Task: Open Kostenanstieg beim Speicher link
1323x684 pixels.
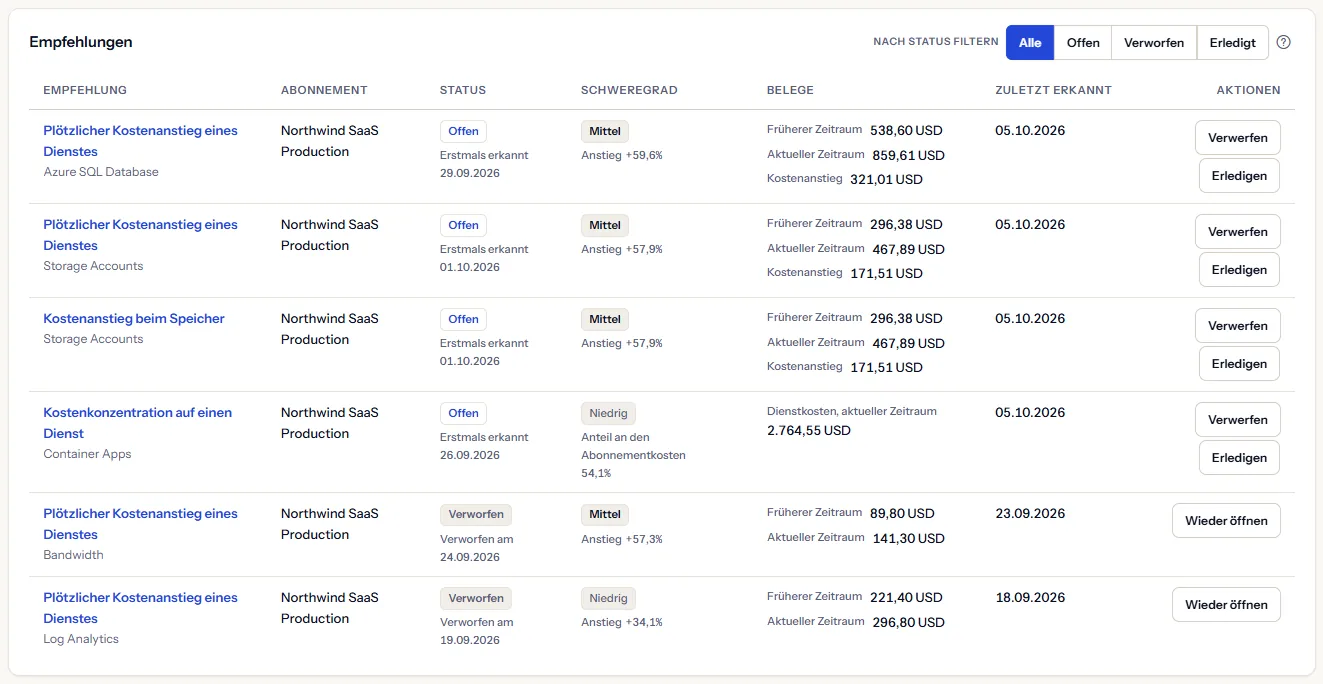Action: tap(134, 319)
